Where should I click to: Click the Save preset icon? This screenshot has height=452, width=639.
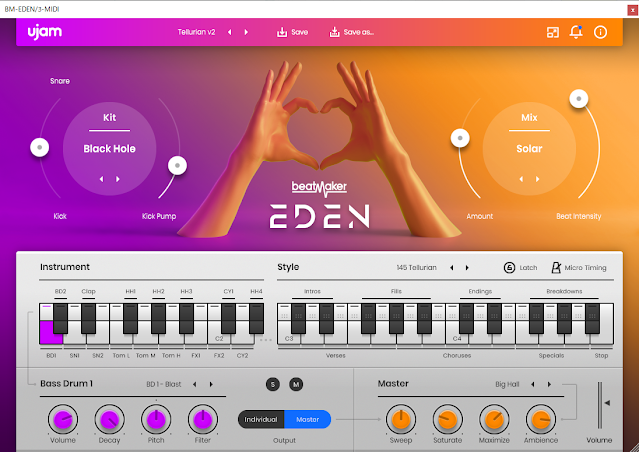[282, 32]
